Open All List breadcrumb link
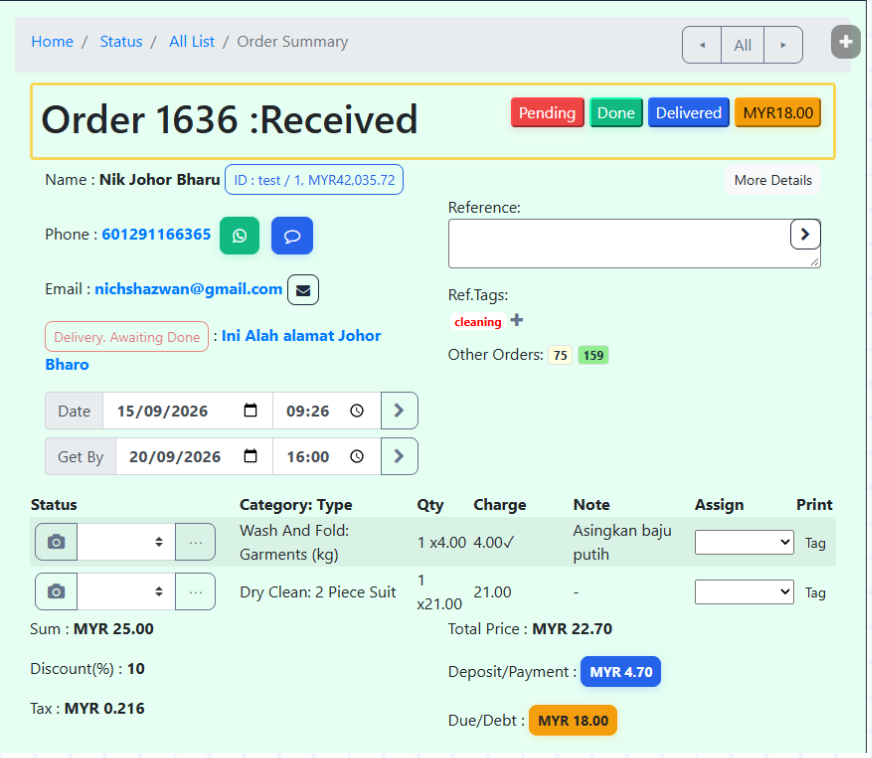This screenshot has width=872, height=758. pyautogui.click(x=192, y=42)
